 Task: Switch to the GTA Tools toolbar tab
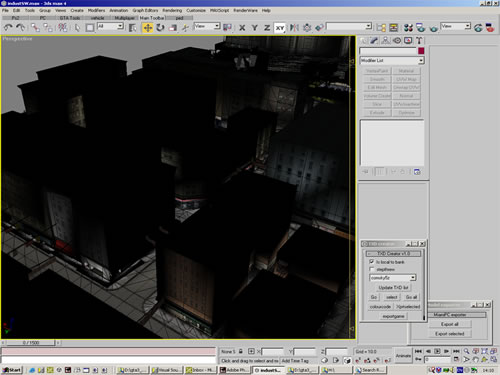click(x=69, y=18)
